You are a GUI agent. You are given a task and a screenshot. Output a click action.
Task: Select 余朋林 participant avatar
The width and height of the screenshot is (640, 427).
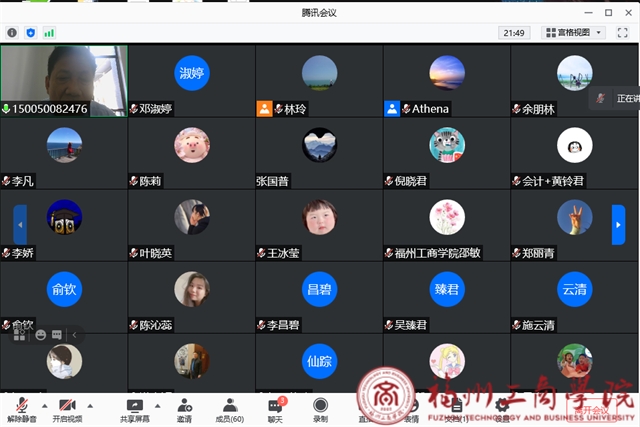tap(575, 73)
